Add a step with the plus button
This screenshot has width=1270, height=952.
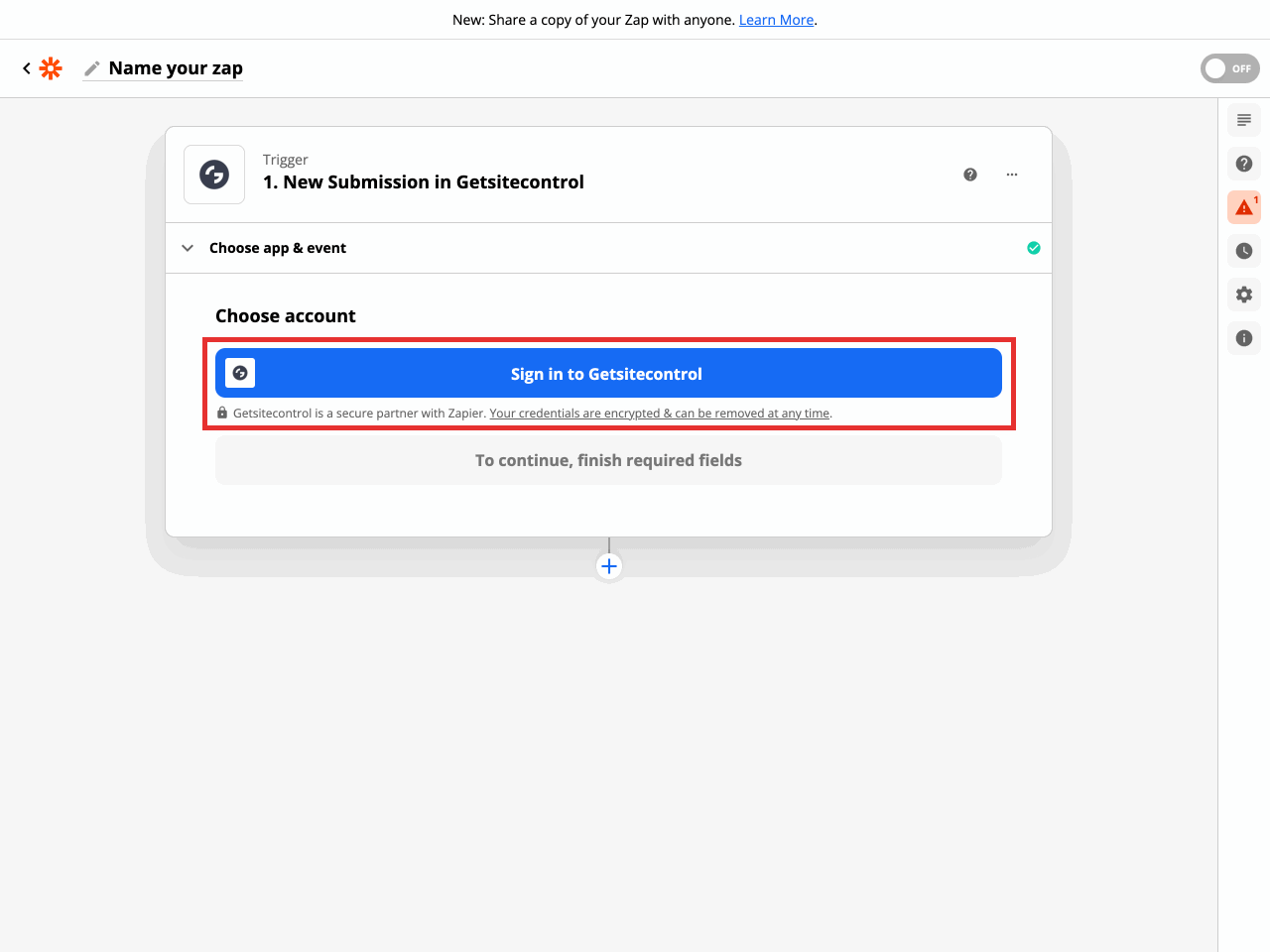(x=609, y=566)
